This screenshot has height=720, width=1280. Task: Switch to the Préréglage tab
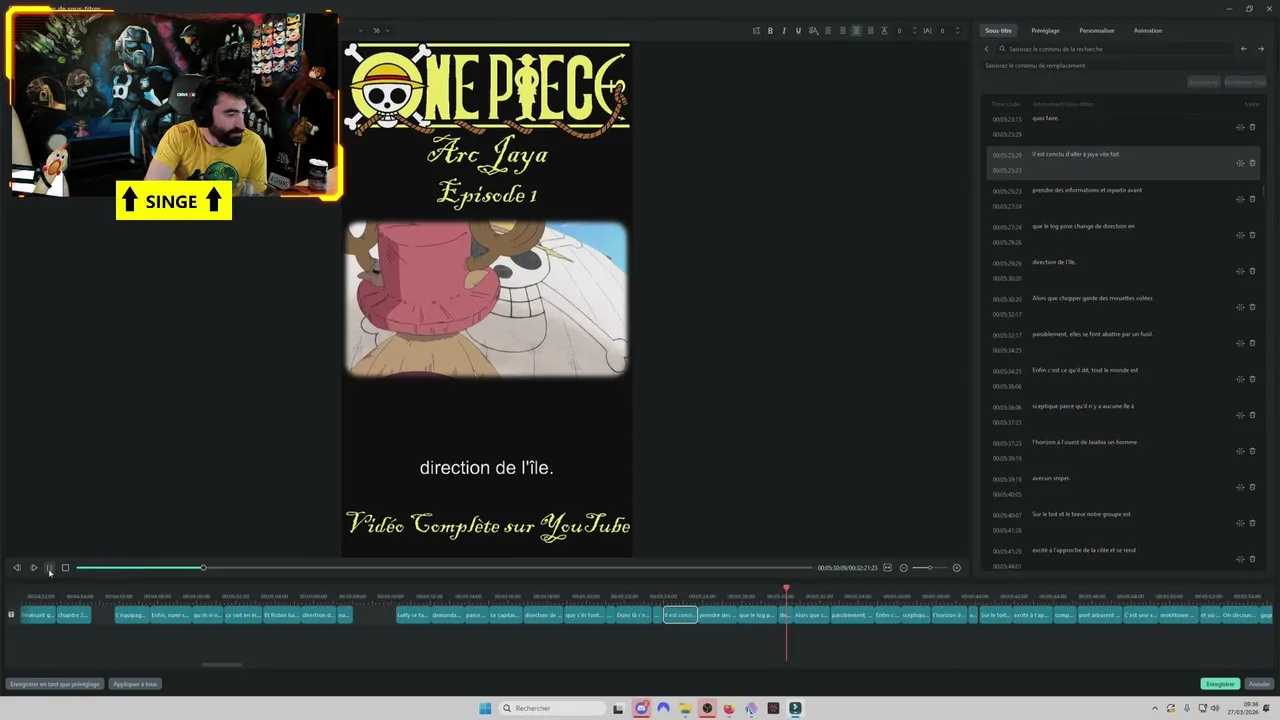[x=1045, y=31]
